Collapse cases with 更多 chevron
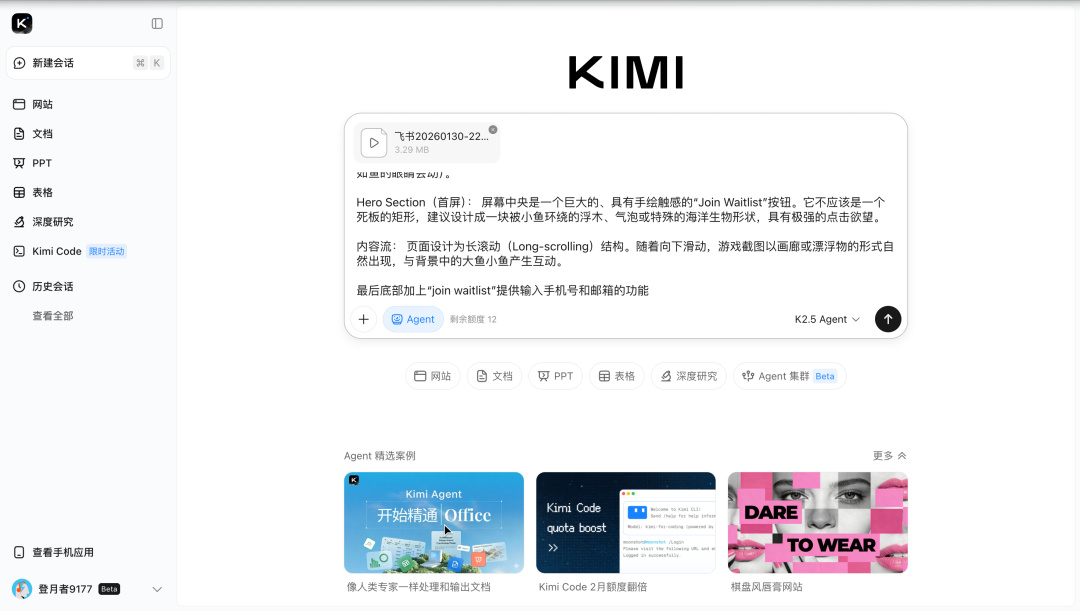1080x611 pixels. click(889, 456)
